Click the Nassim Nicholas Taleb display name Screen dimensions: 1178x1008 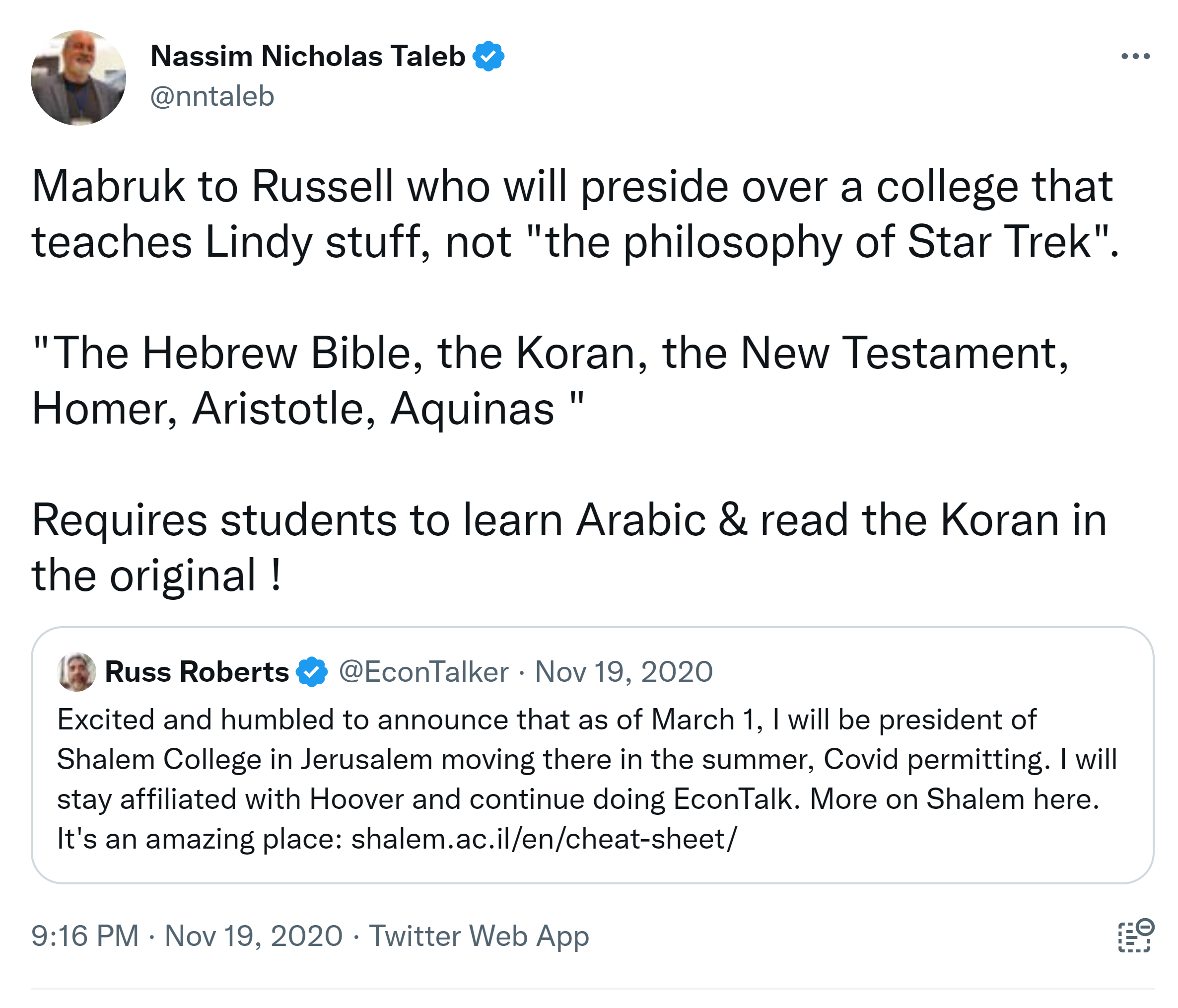coord(307,56)
